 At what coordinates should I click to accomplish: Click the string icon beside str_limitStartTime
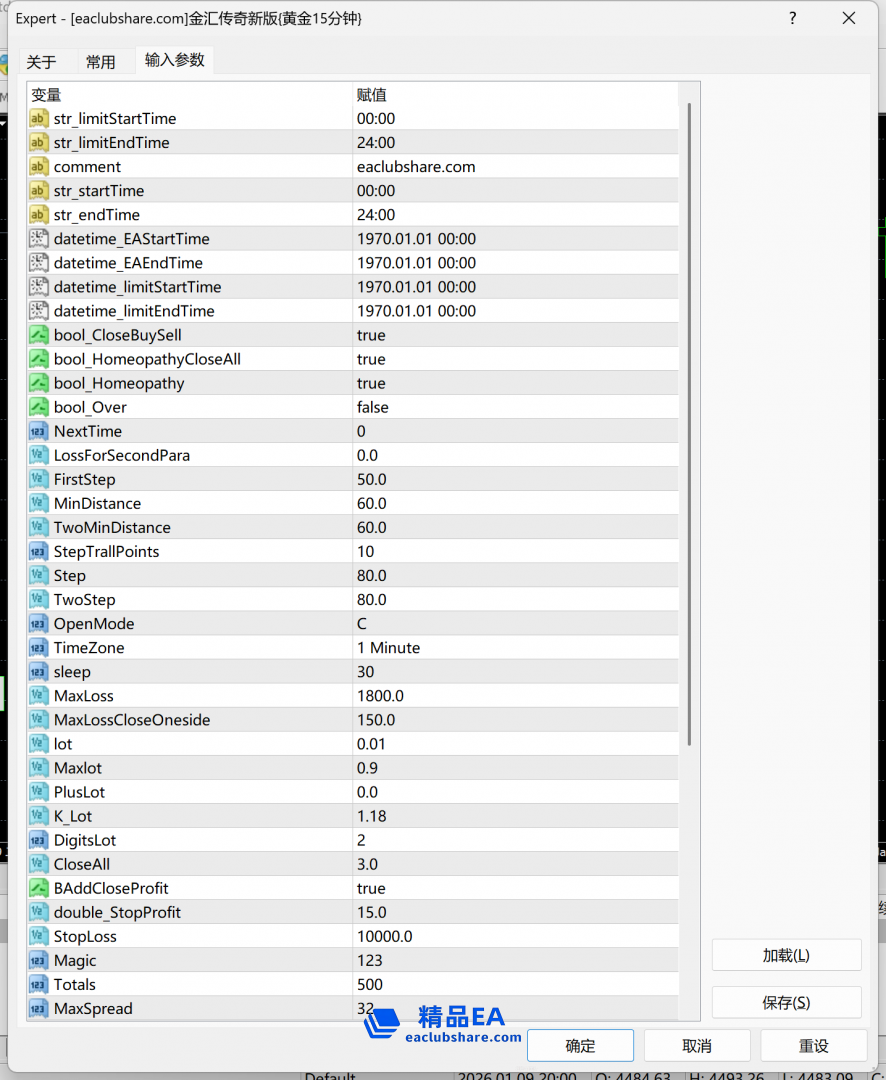tap(39, 119)
